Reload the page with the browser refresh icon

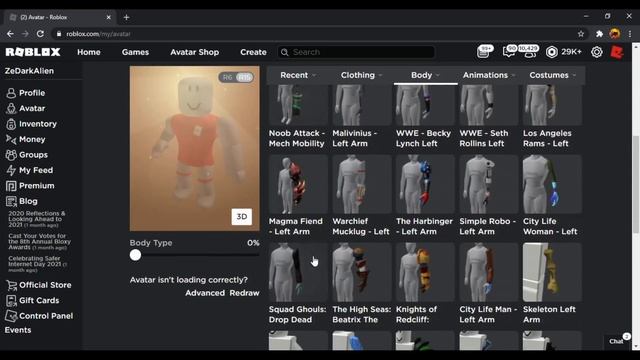(40, 34)
